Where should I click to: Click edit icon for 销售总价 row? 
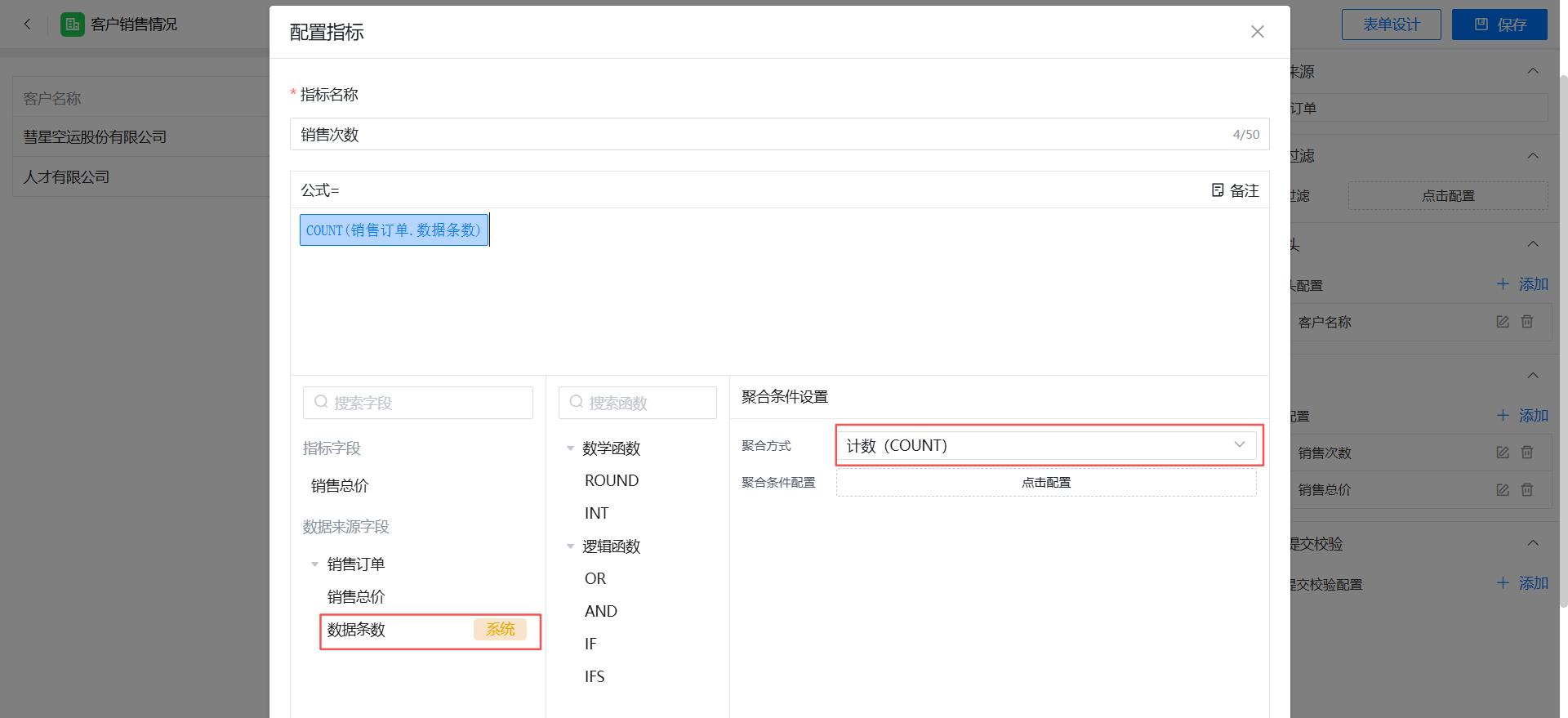pos(1502,490)
